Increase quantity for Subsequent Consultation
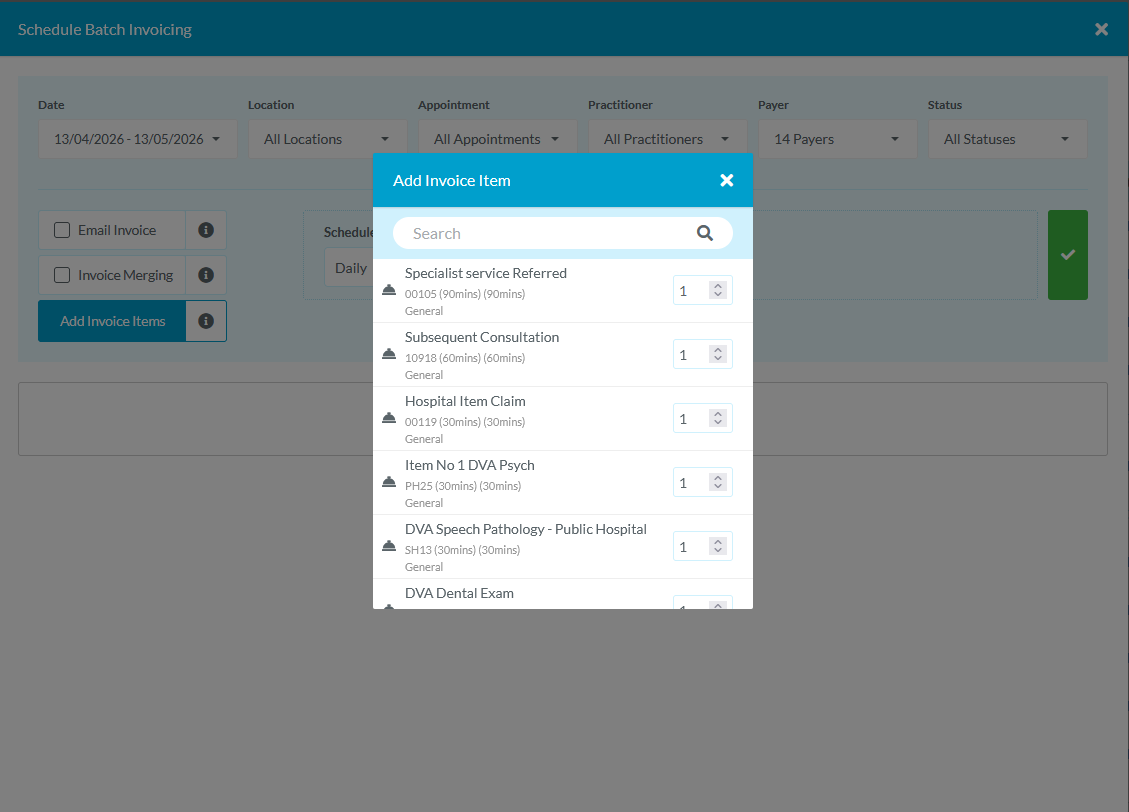Screen dimensions: 1129x812 click(718, 350)
